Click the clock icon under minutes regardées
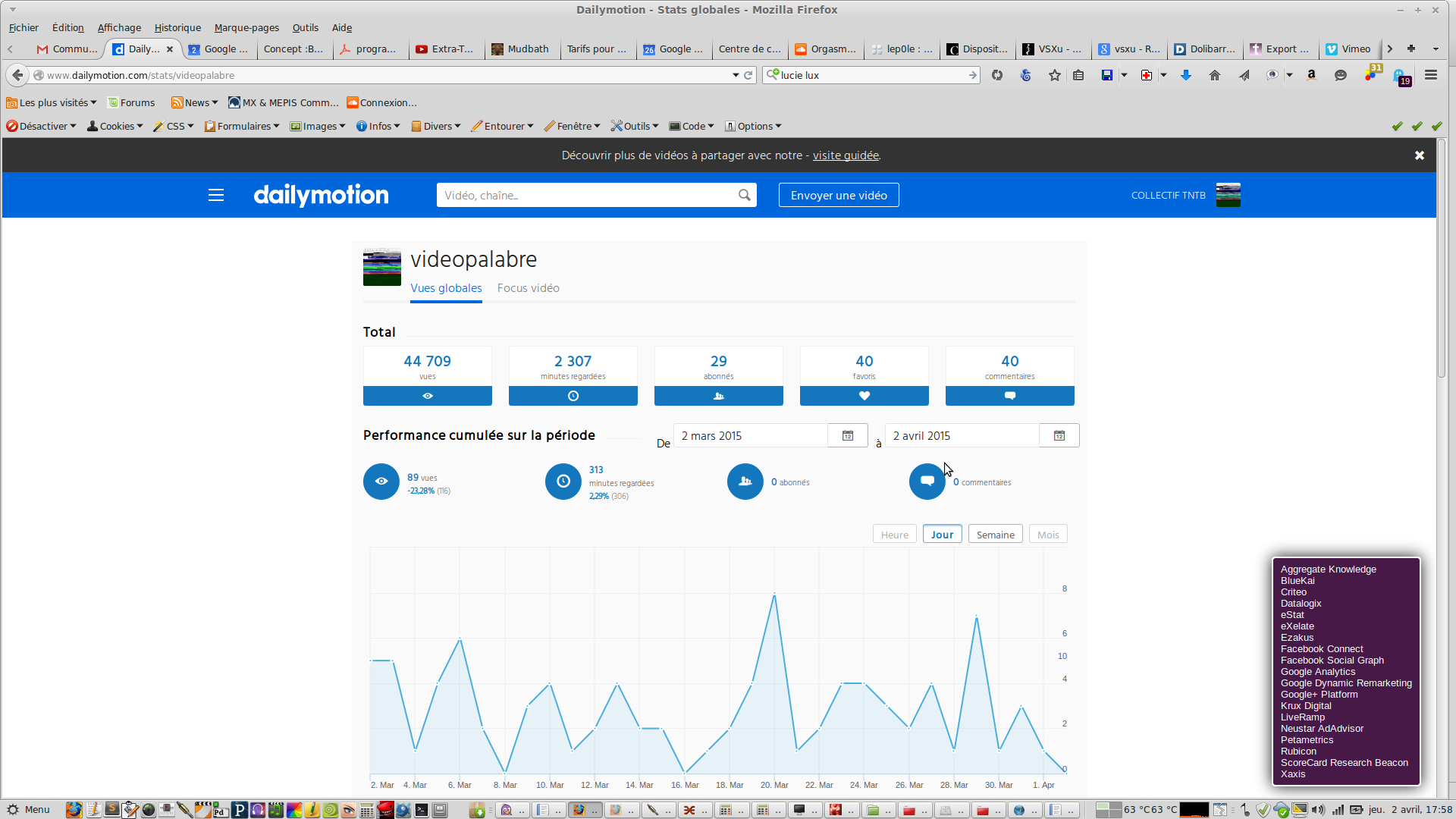1456x819 pixels. (x=573, y=396)
